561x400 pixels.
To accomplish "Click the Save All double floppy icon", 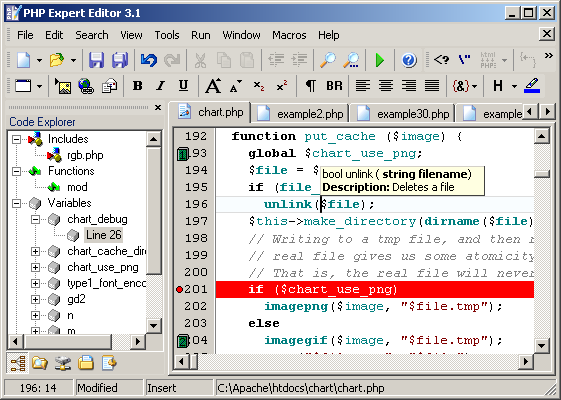I will pyautogui.click(x=120, y=60).
